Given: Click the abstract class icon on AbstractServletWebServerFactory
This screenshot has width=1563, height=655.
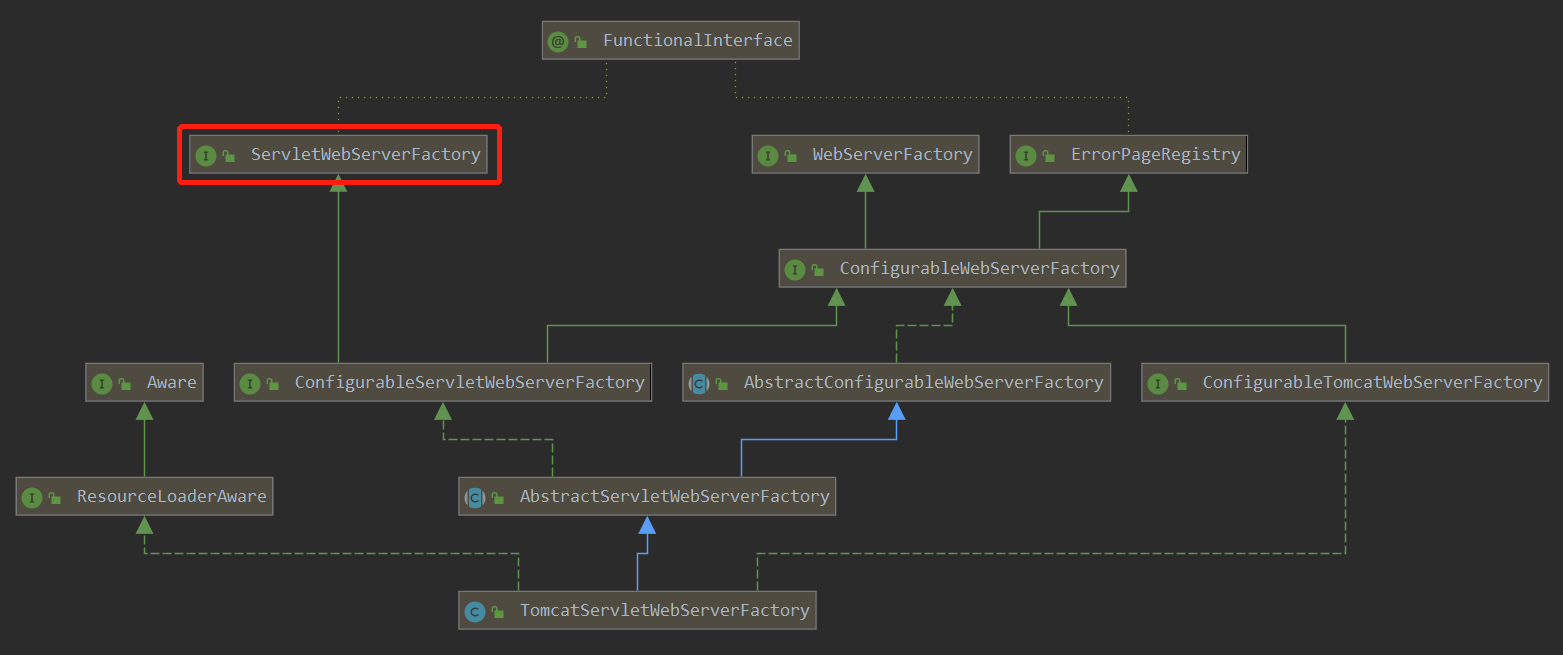Looking at the screenshot, I should [474, 496].
